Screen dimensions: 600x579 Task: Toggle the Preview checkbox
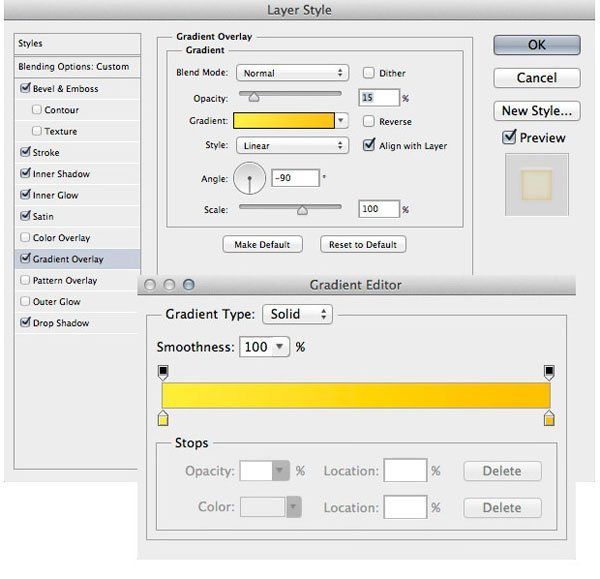509,137
